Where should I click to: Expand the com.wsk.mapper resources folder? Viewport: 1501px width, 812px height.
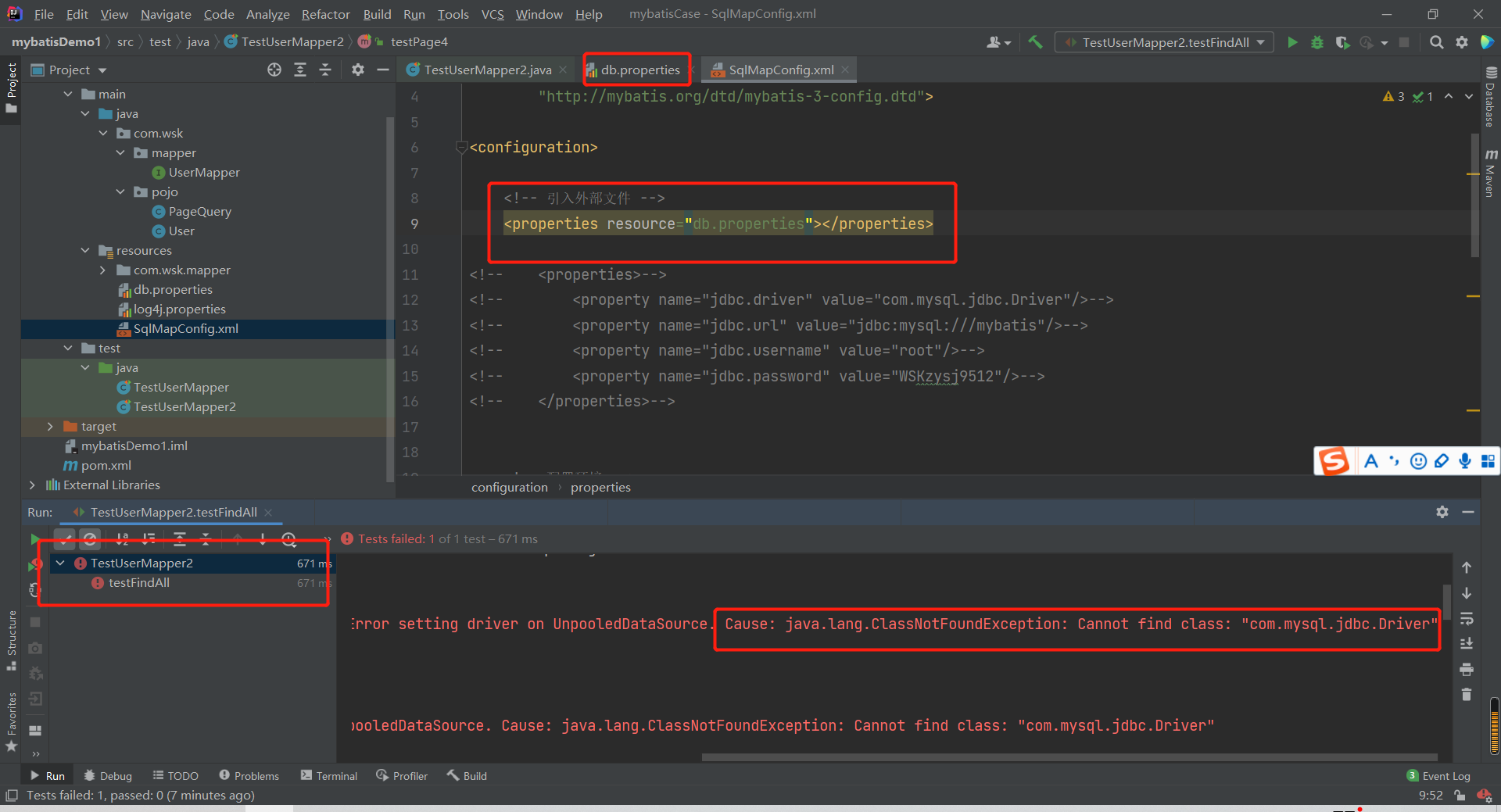(103, 270)
